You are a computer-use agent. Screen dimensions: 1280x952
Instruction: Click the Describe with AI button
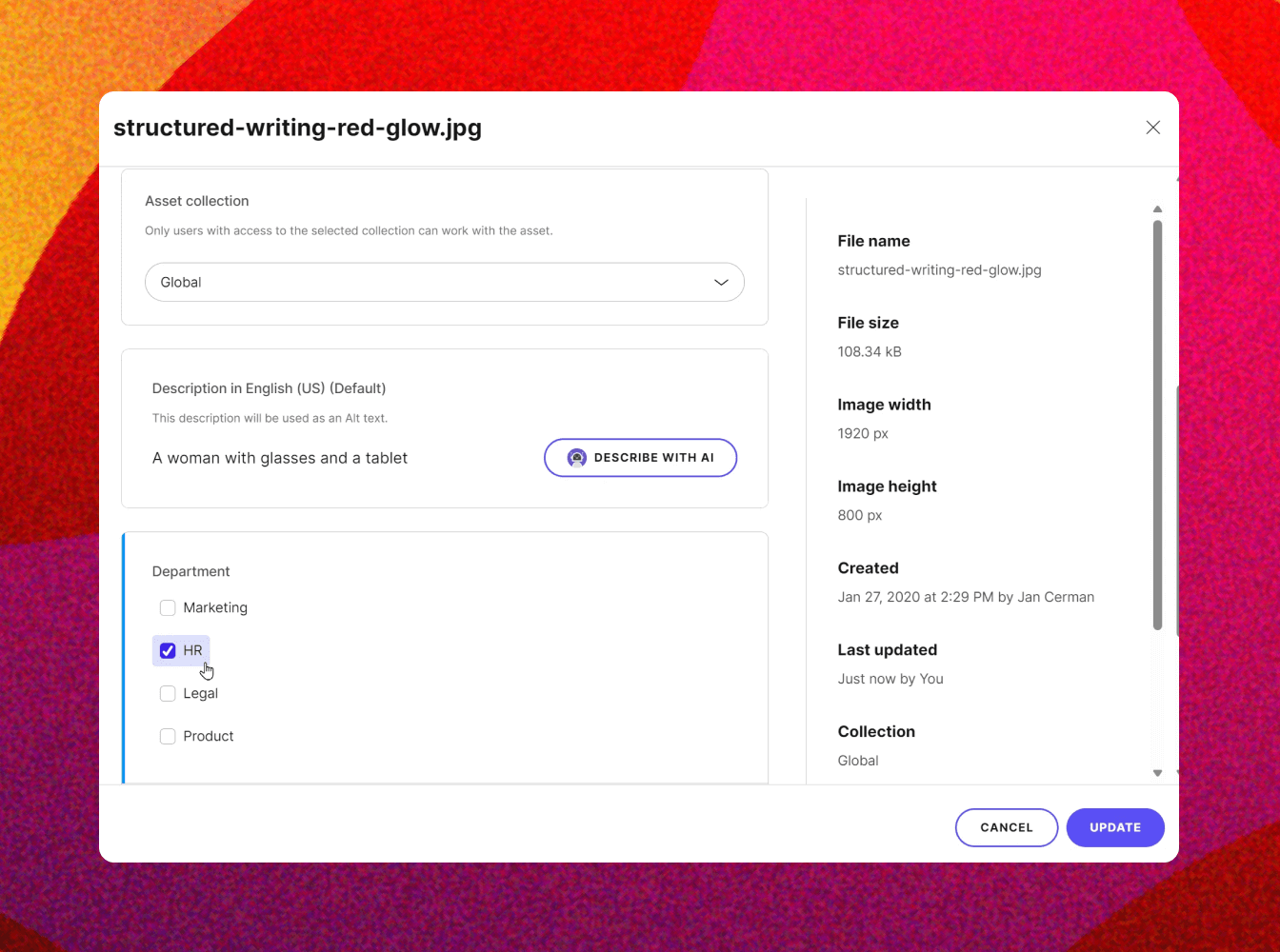pos(640,458)
